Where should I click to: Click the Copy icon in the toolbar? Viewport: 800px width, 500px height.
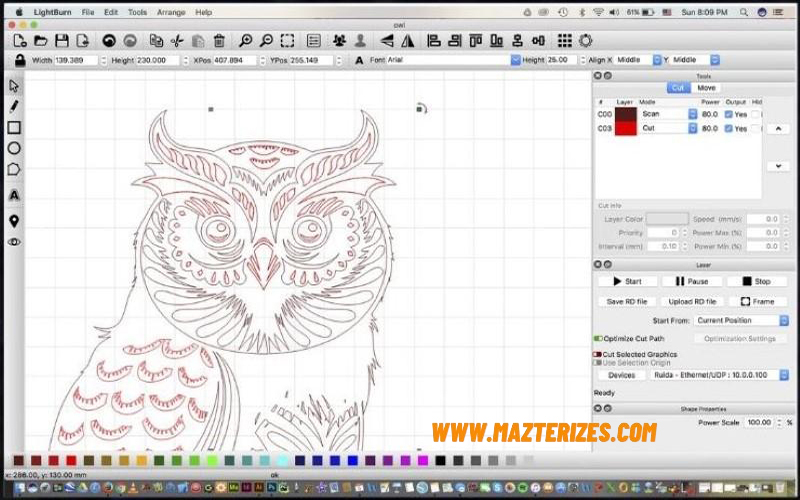point(156,41)
